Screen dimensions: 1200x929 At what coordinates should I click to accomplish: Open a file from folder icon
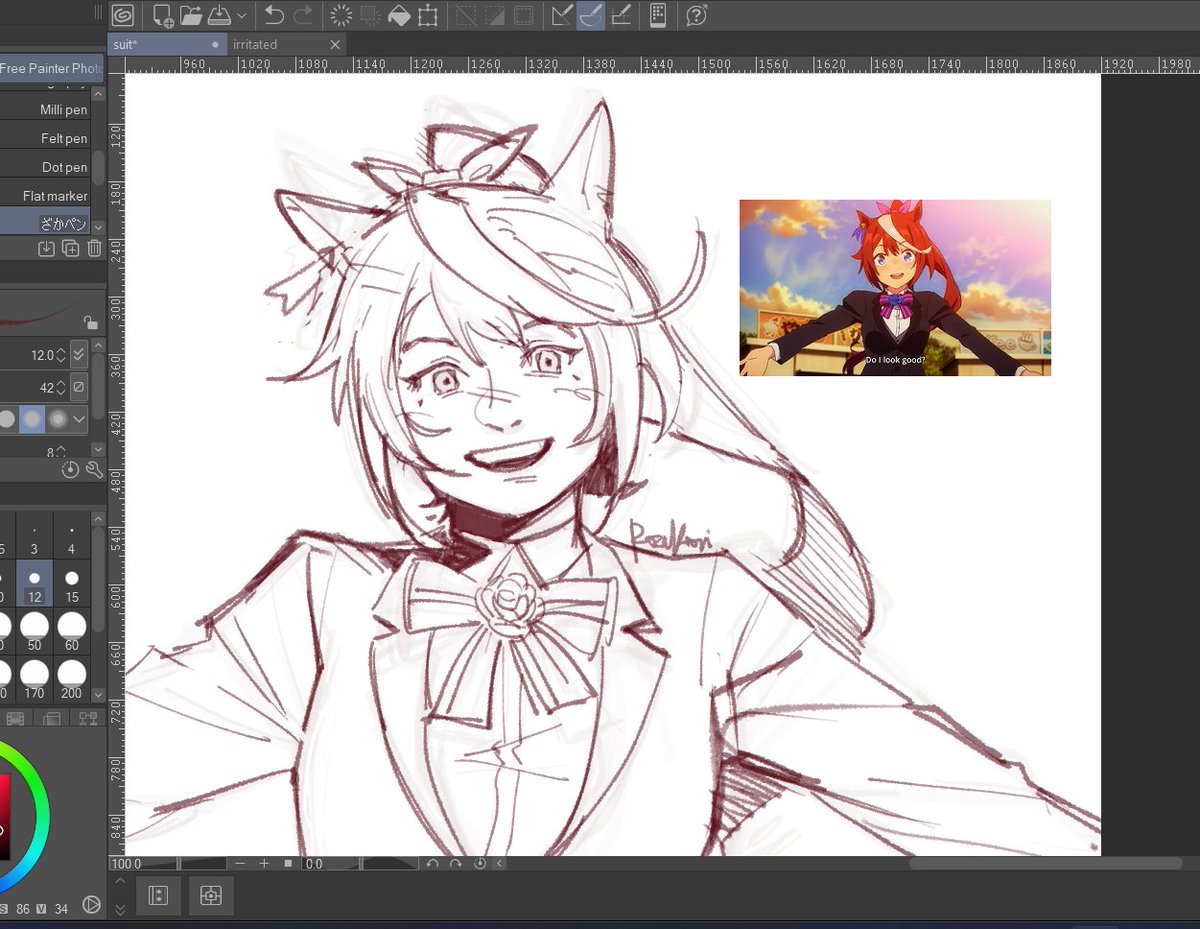point(191,15)
